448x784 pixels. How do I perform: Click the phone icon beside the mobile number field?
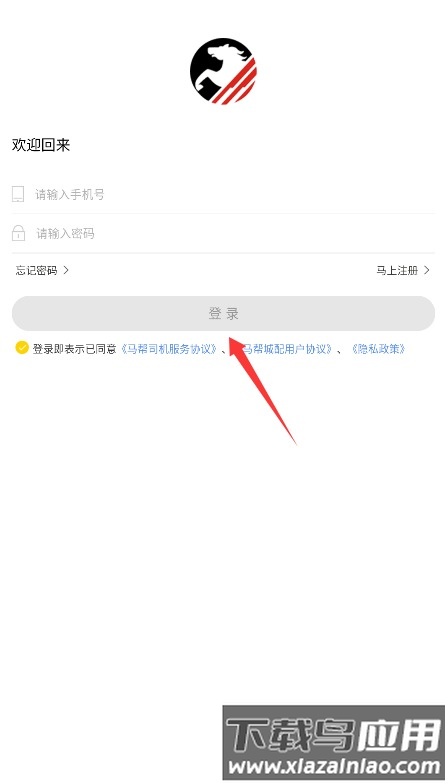tap(18, 194)
